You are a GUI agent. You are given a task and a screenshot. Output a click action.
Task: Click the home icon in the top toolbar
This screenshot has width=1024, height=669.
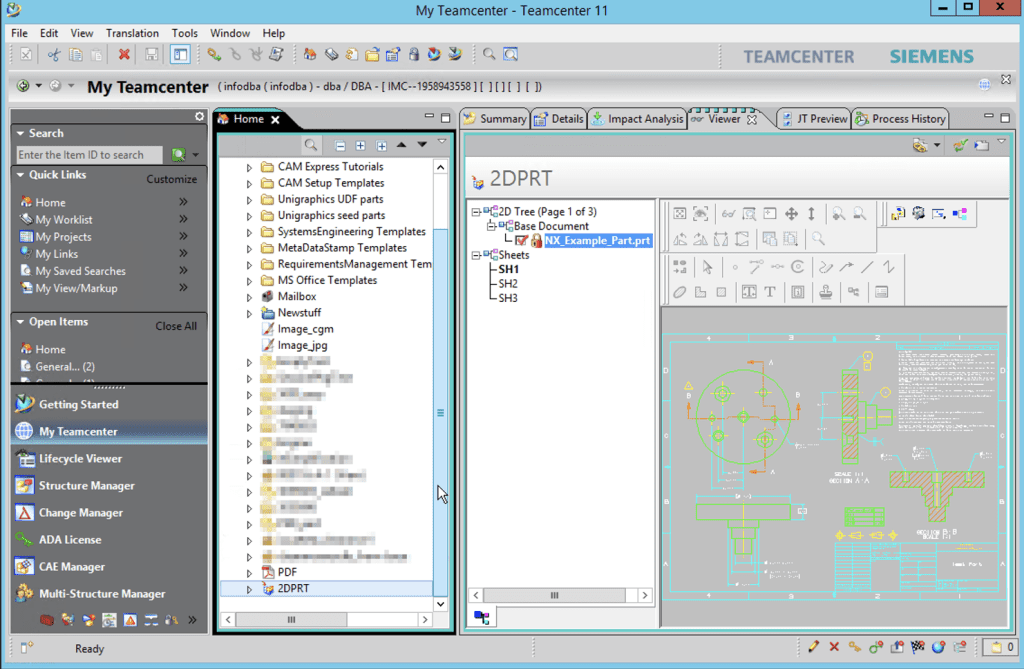pos(310,55)
